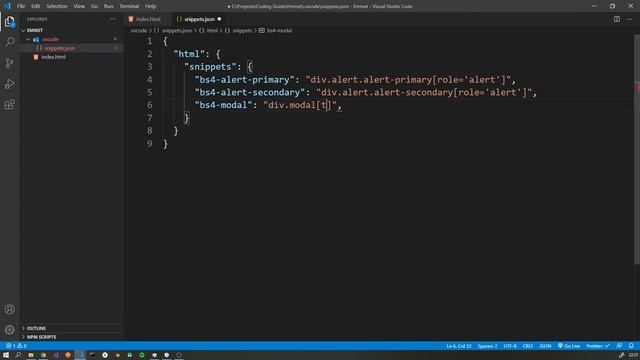Image resolution: width=640 pixels, height=360 pixels.
Task: Open the View menu
Action: (x=79, y=6)
